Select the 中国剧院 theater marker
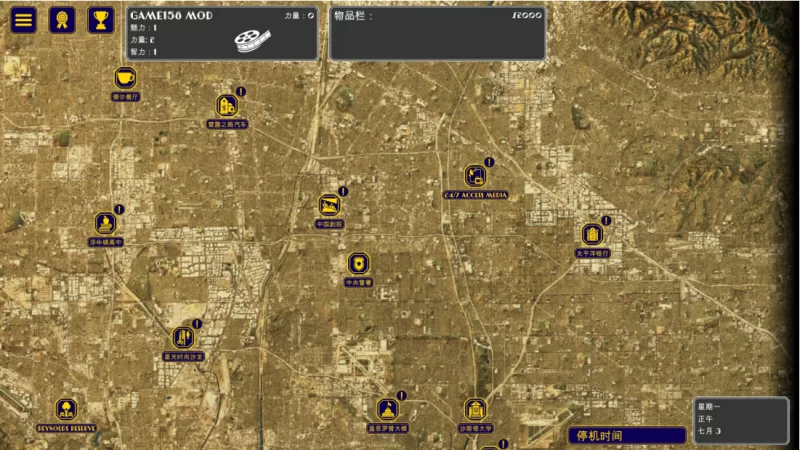This screenshot has height=450, width=800. click(x=329, y=205)
